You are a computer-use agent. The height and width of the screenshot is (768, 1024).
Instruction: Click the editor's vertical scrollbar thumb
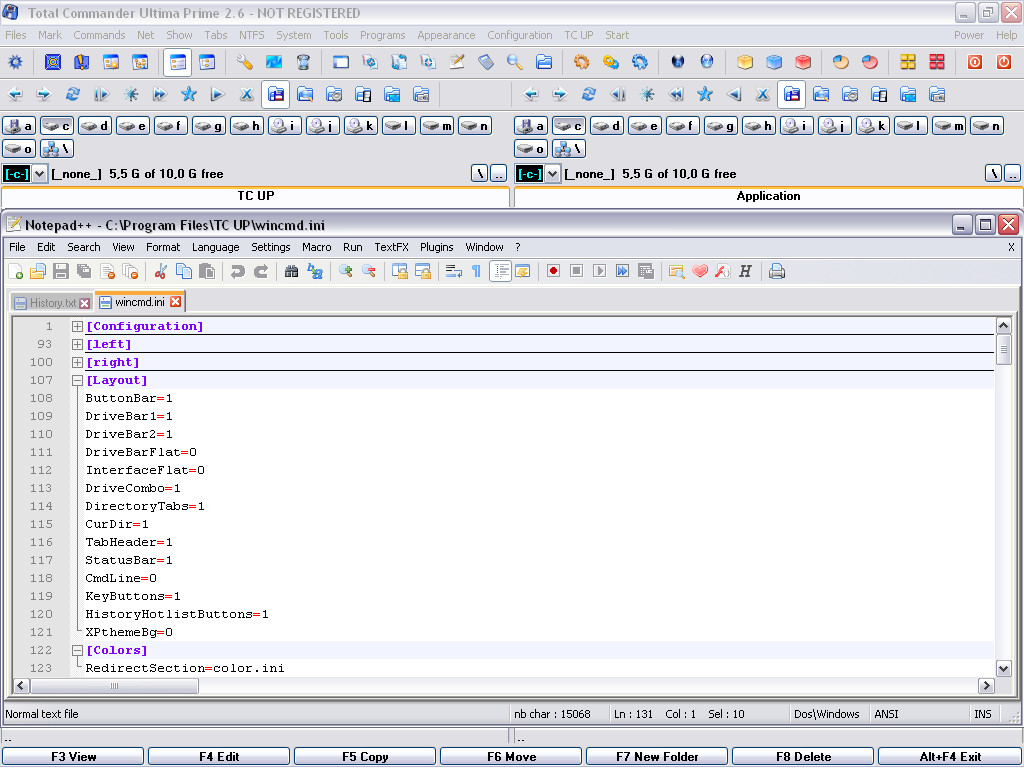(x=1003, y=349)
